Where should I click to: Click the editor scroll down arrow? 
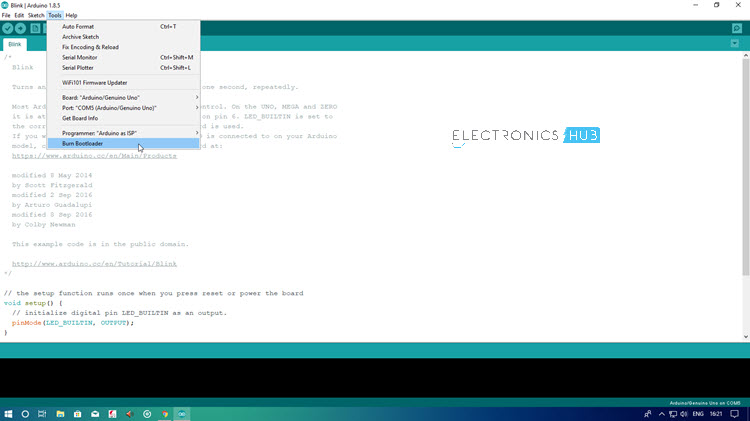pos(746,336)
